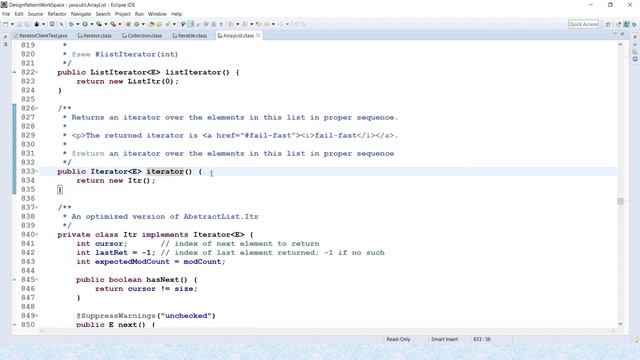640x360 pixels.
Task: Open the External Tools dropdown arrow
Action: [x=120, y=24]
